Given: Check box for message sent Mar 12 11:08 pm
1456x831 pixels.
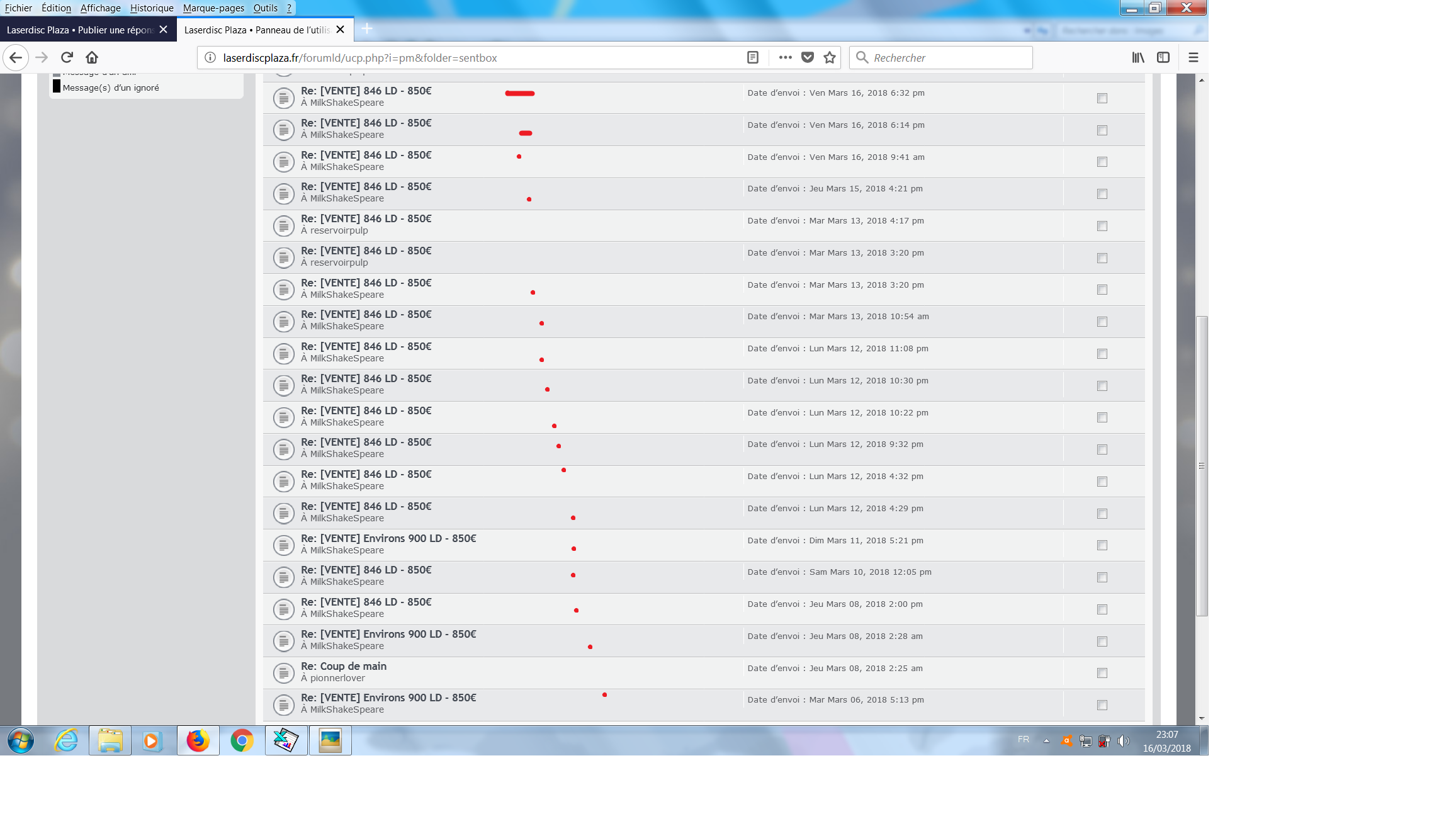Looking at the screenshot, I should pos(1102,354).
